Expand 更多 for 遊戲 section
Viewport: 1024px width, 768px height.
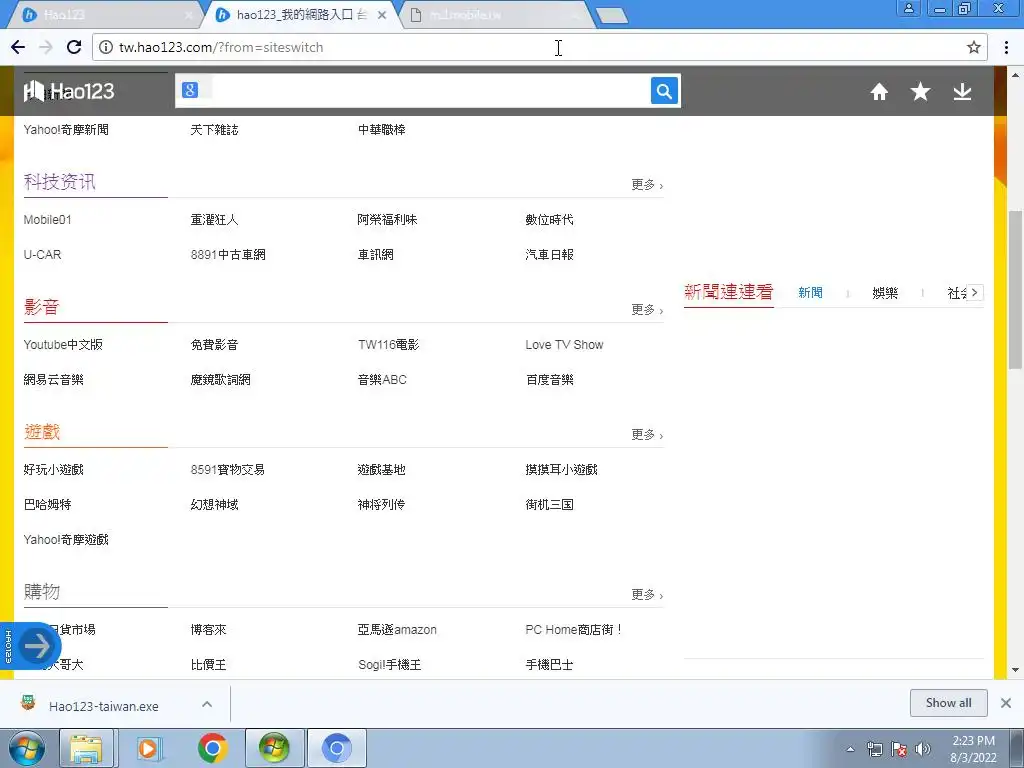(647, 435)
